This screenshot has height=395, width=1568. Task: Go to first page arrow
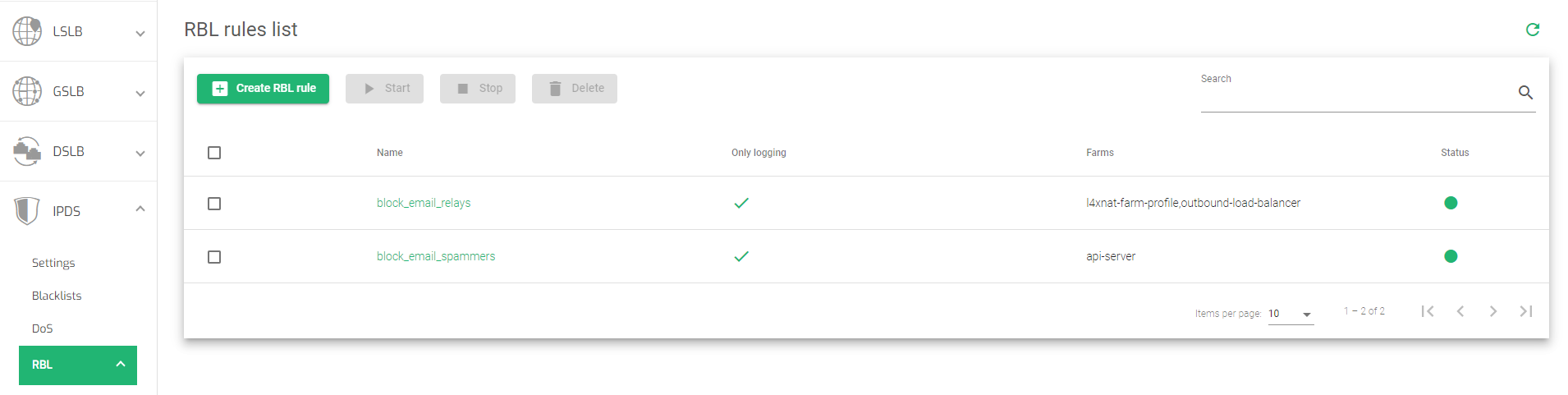click(1428, 311)
